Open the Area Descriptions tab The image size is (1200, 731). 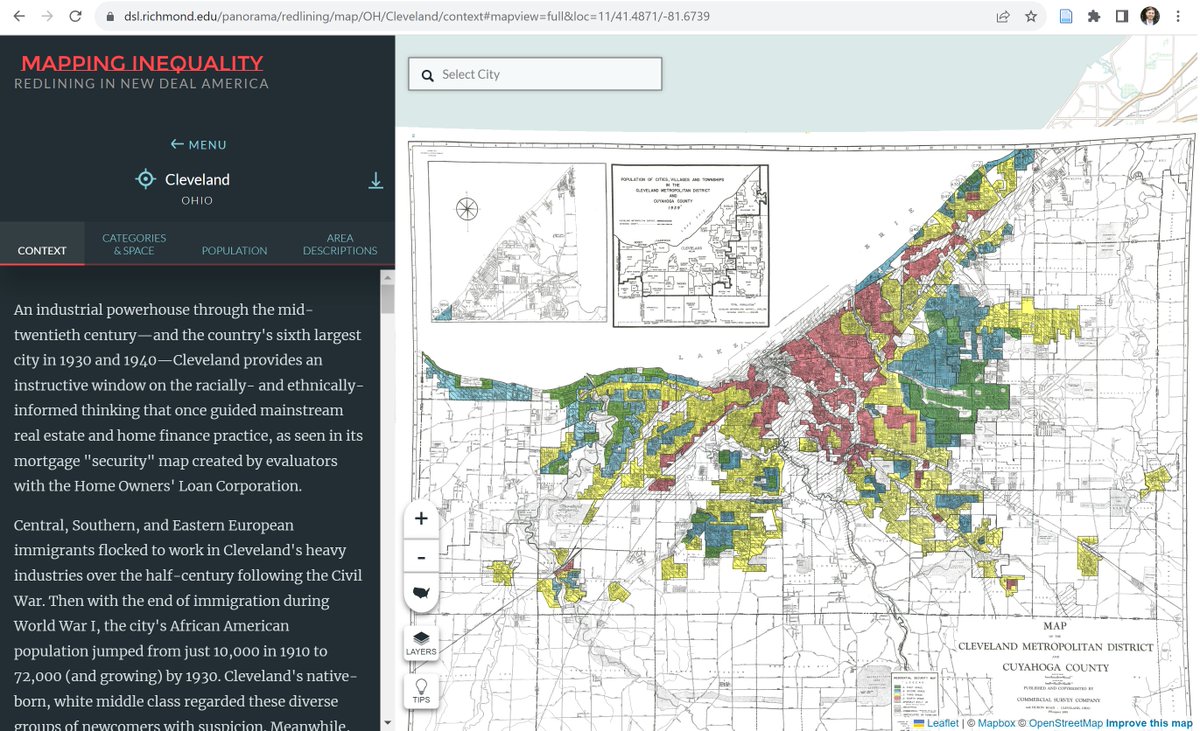tap(340, 244)
